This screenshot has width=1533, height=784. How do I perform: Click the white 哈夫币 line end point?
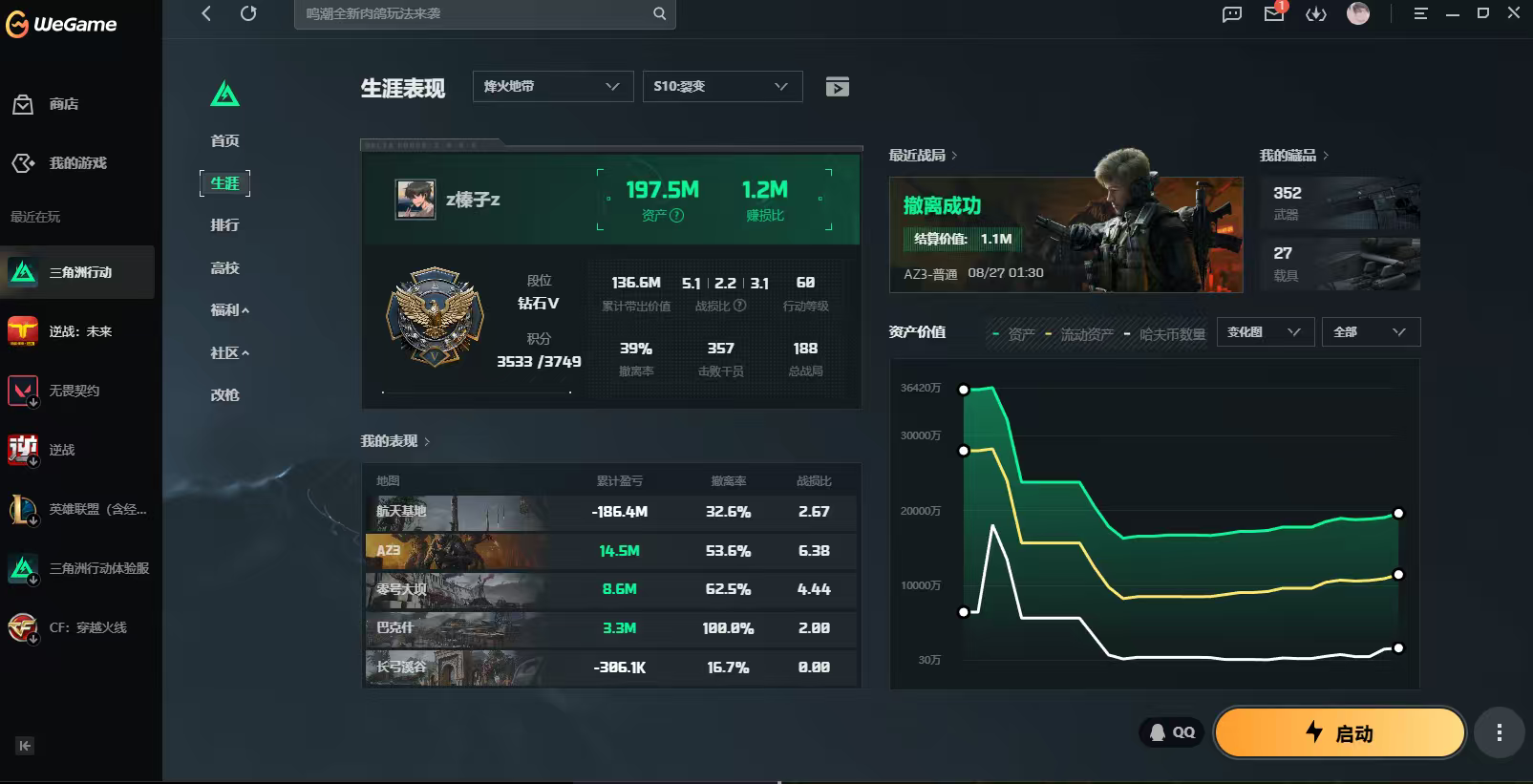coord(1398,648)
